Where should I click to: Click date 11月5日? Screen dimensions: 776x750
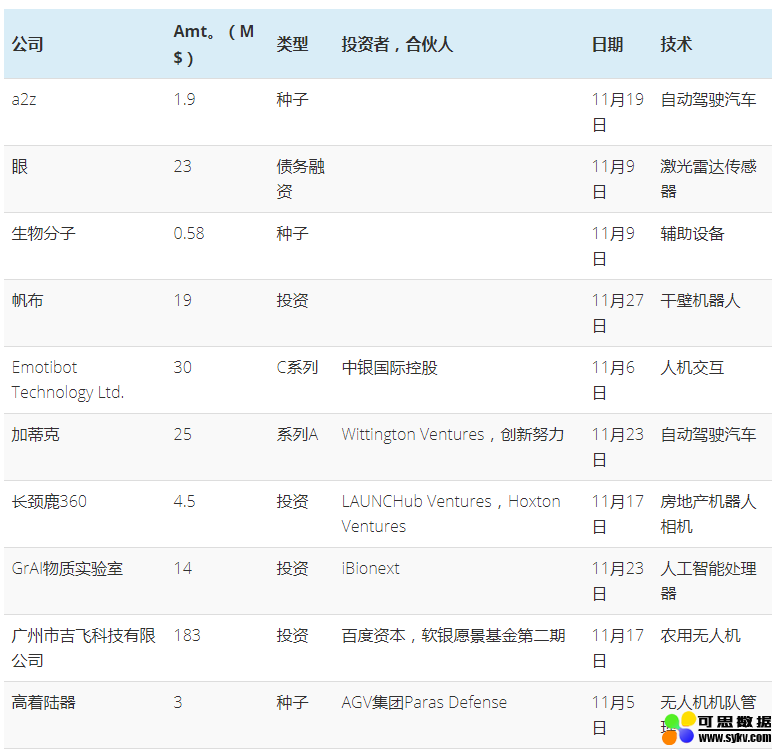pos(613,715)
